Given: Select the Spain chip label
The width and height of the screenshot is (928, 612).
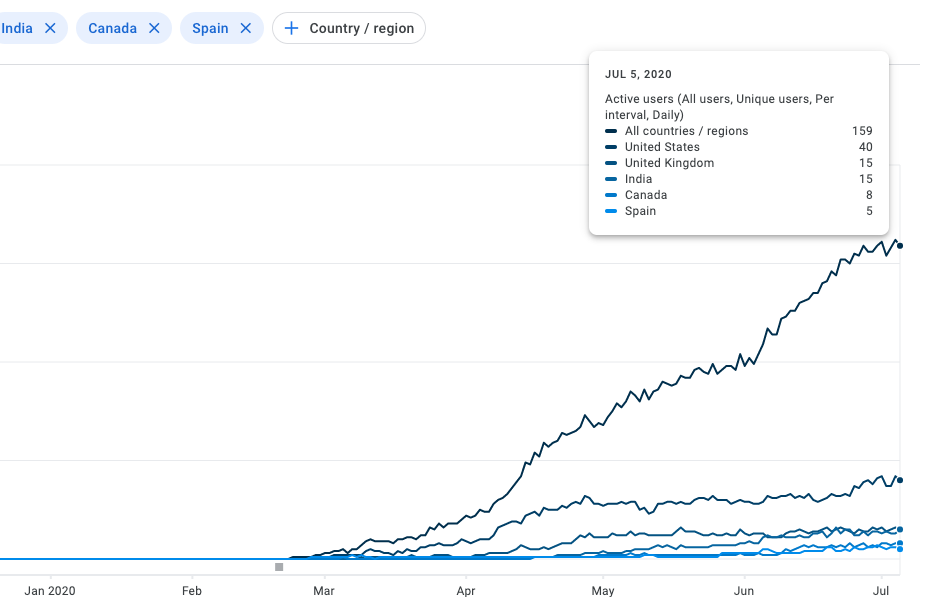Looking at the screenshot, I should [x=210, y=28].
